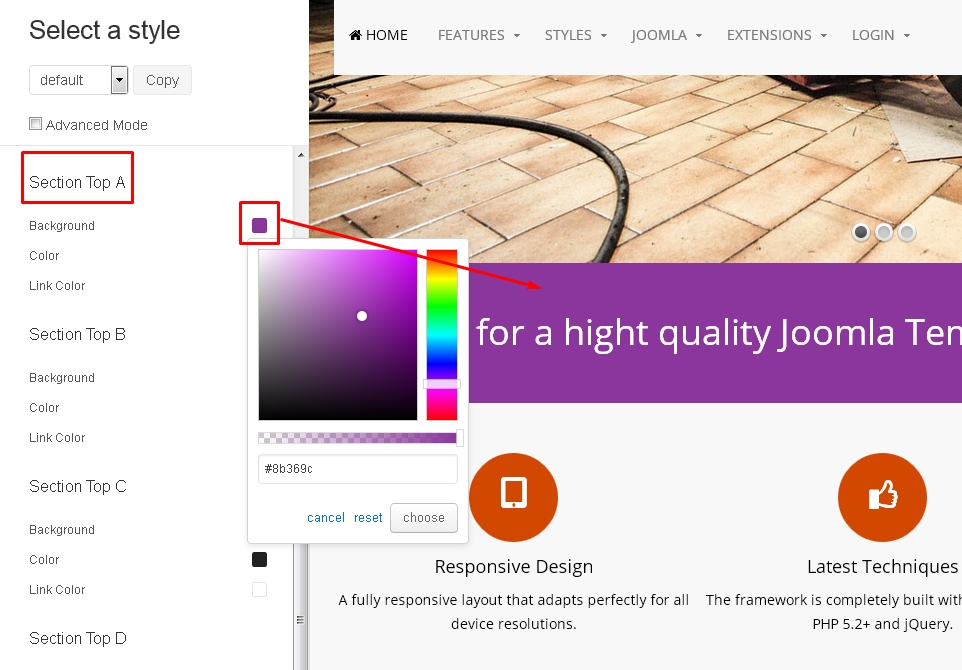This screenshot has width=962, height=670.
Task: Click the thumbs-up Latest Techniques icon
Action: click(882, 497)
